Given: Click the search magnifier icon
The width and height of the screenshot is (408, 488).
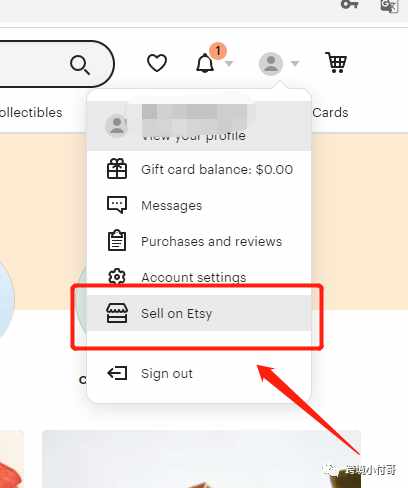Looking at the screenshot, I should click(80, 64).
